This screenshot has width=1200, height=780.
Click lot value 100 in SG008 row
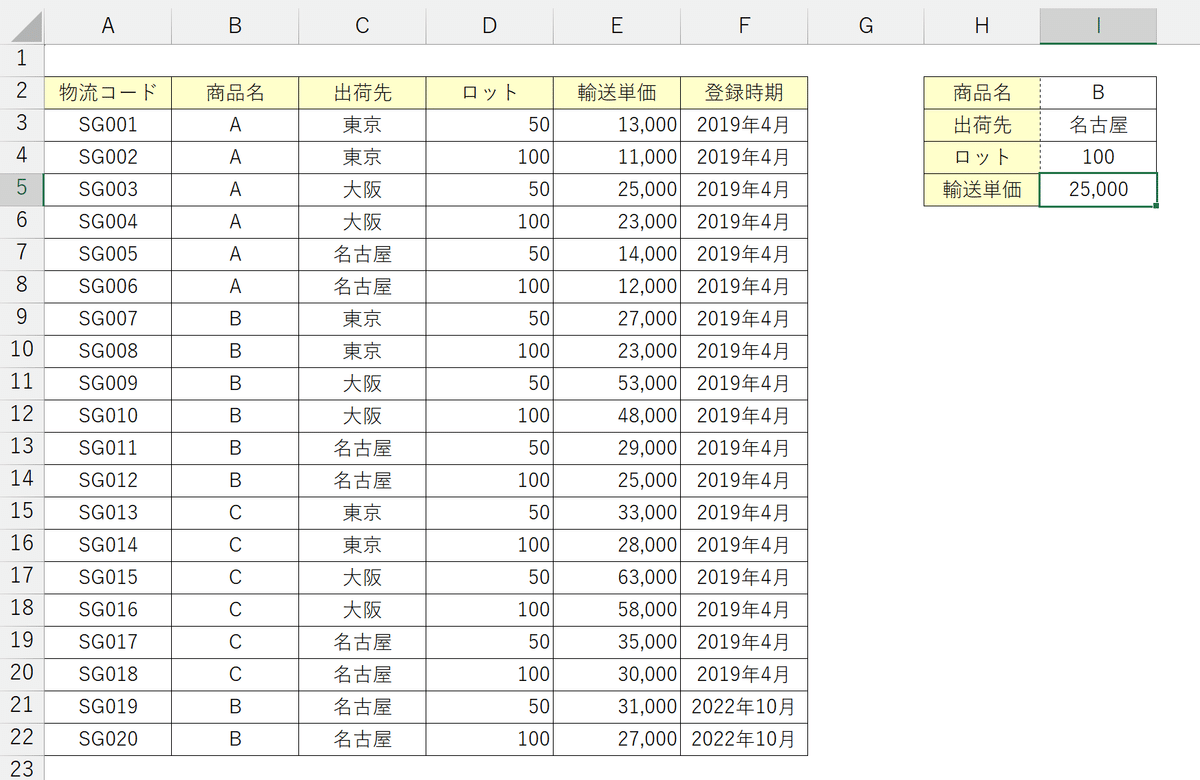pos(489,351)
